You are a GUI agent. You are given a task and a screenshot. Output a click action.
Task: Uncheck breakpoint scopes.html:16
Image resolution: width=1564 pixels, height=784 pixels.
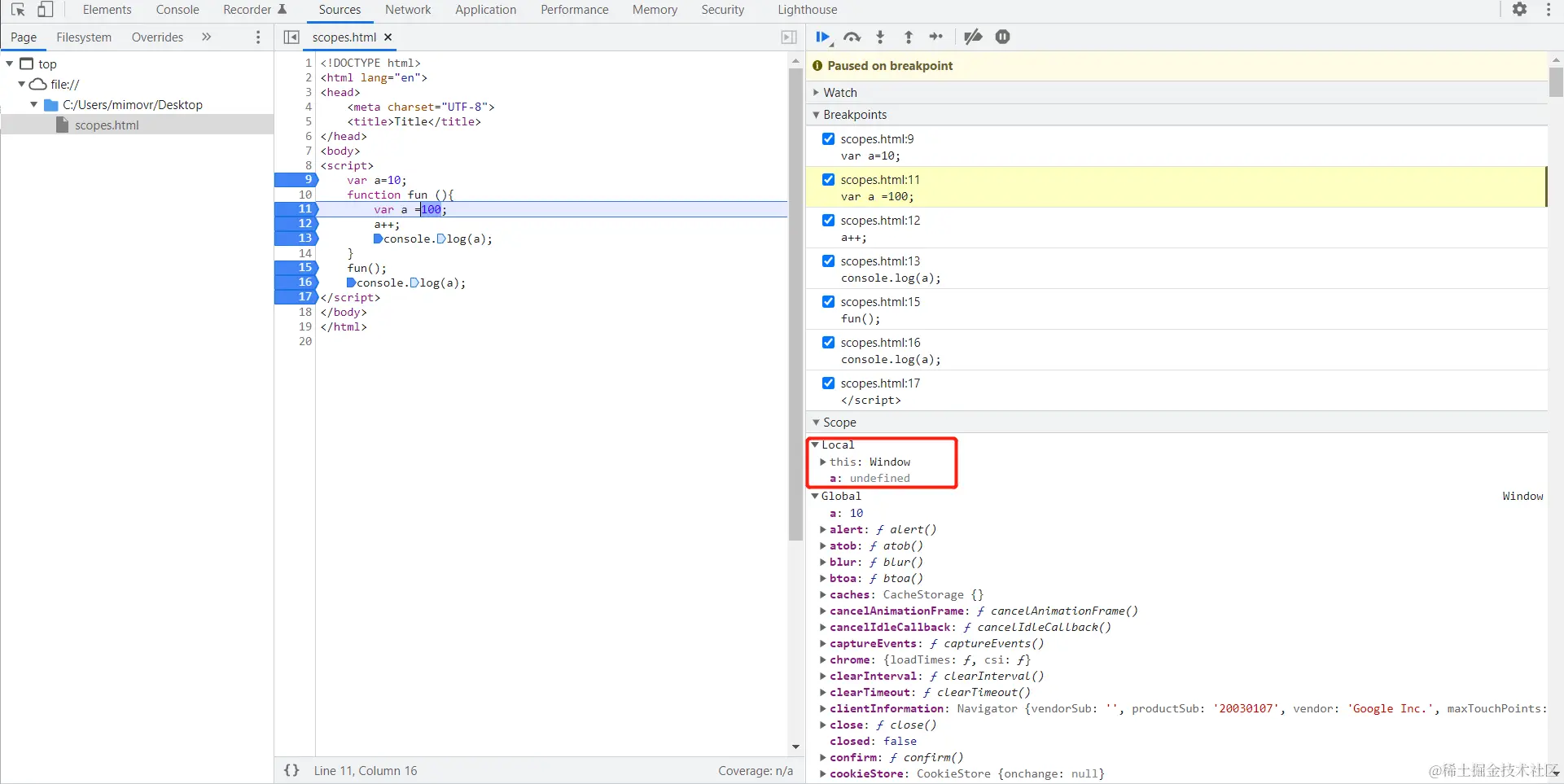coord(828,342)
